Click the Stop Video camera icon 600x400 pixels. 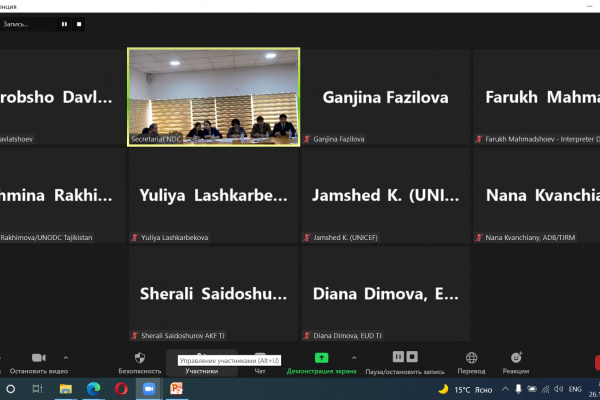tap(38, 358)
